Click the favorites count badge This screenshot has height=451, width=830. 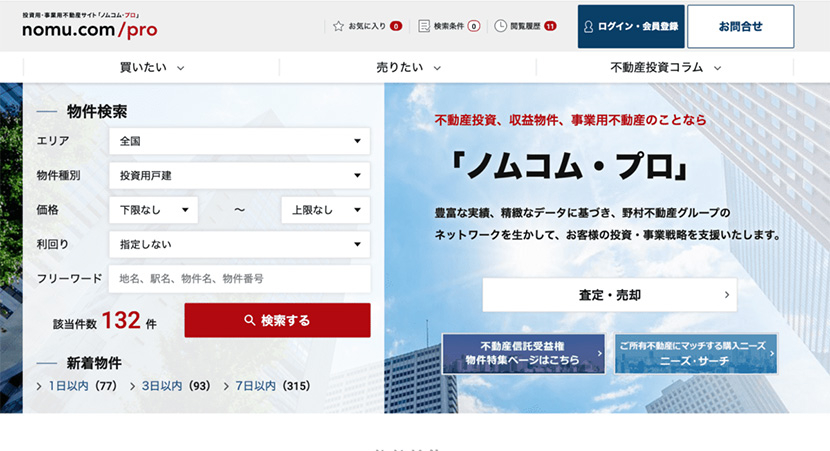pyautogui.click(x=396, y=26)
